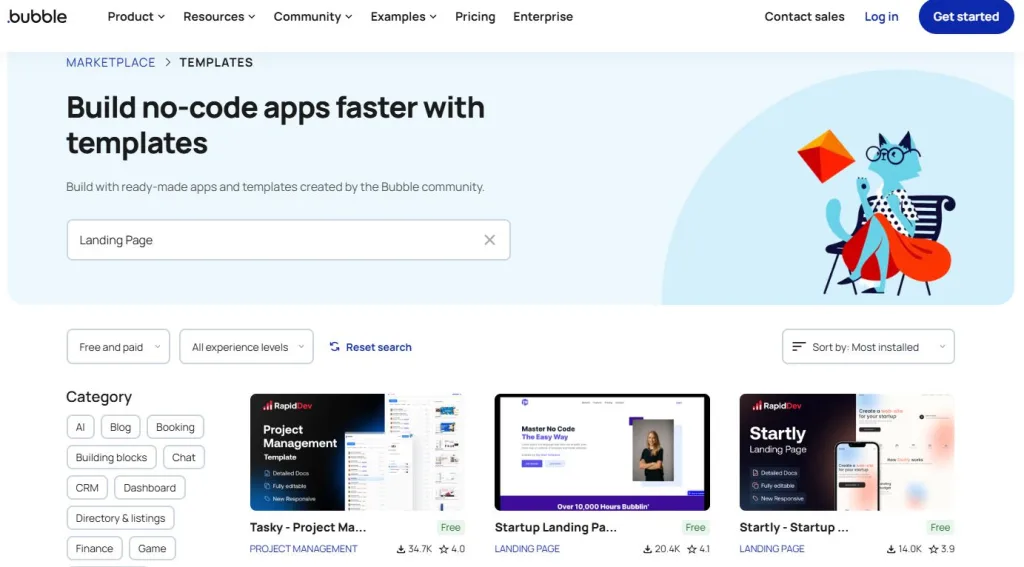Screen dimensions: 1024x567
Task: Go to the MARKETPLACE breadcrumb
Action: (110, 62)
